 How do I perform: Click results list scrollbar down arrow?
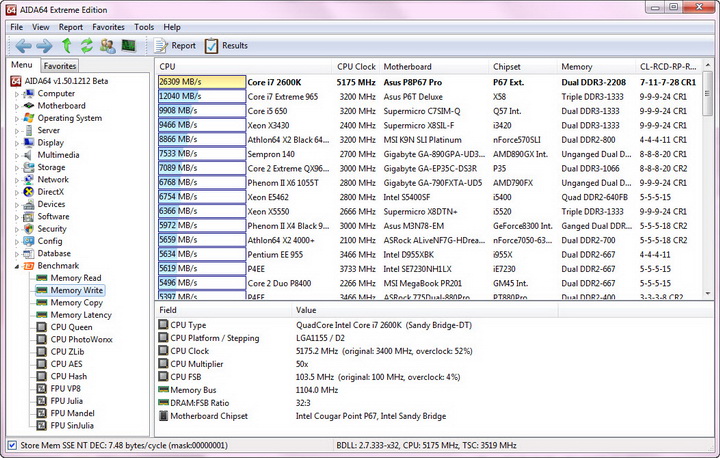tap(708, 293)
